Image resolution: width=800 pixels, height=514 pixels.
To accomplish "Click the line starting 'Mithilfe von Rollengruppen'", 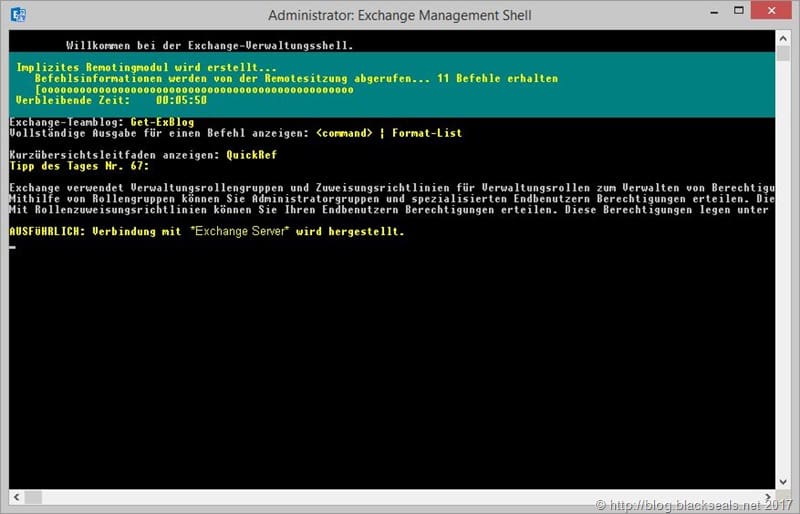I will [392, 199].
